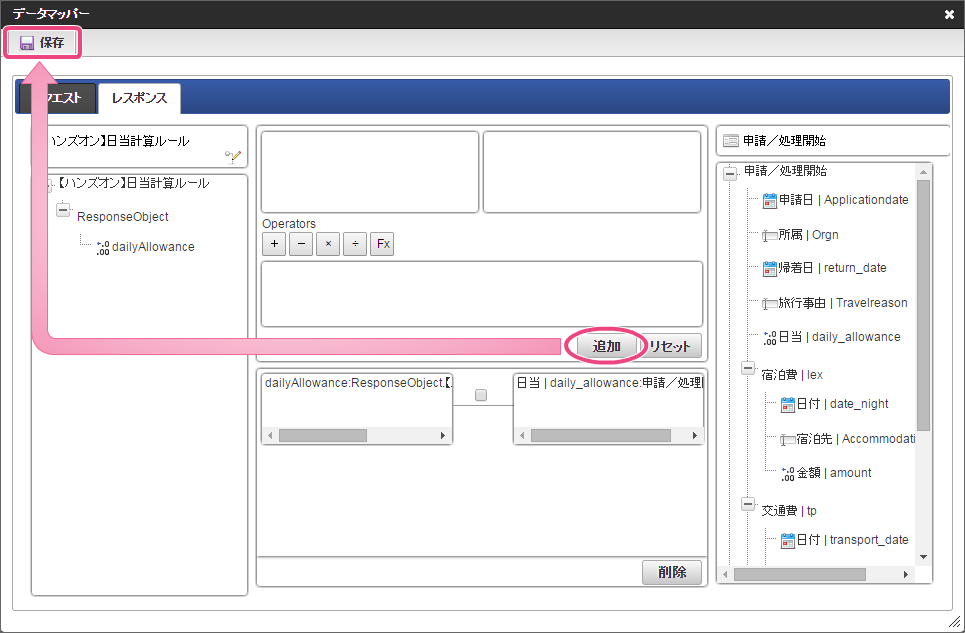
Task: Click calendar icon of 日付 | date_night
Action: click(x=787, y=405)
